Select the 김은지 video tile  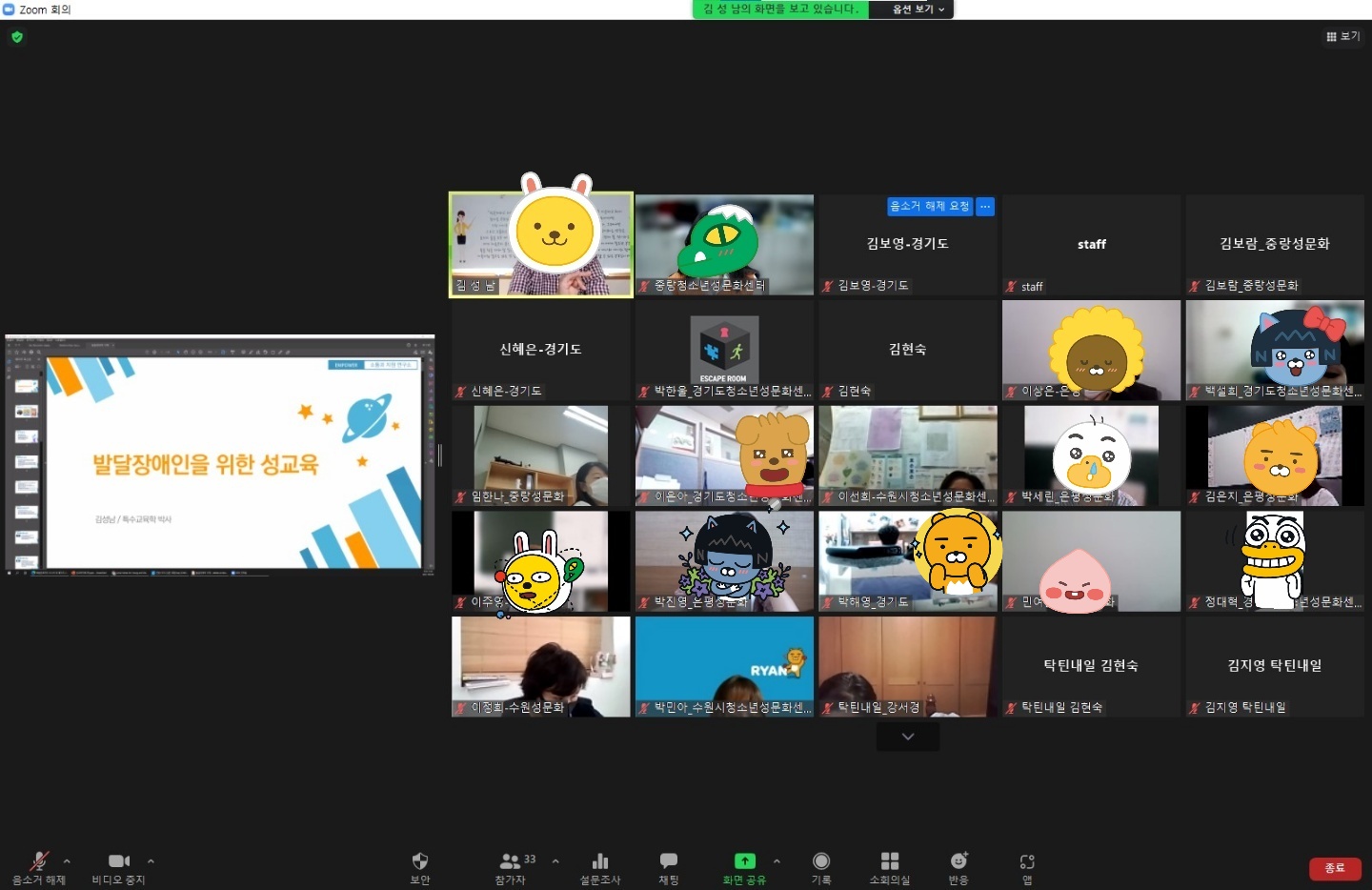click(x=1275, y=455)
